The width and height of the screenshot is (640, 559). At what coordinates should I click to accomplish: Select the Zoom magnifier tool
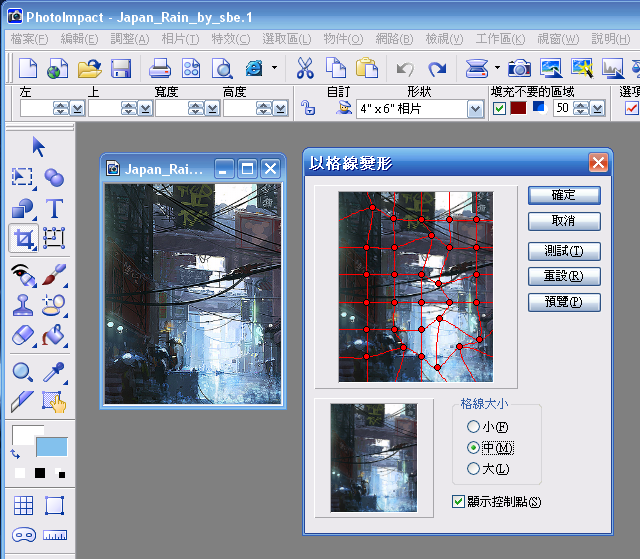click(22, 372)
